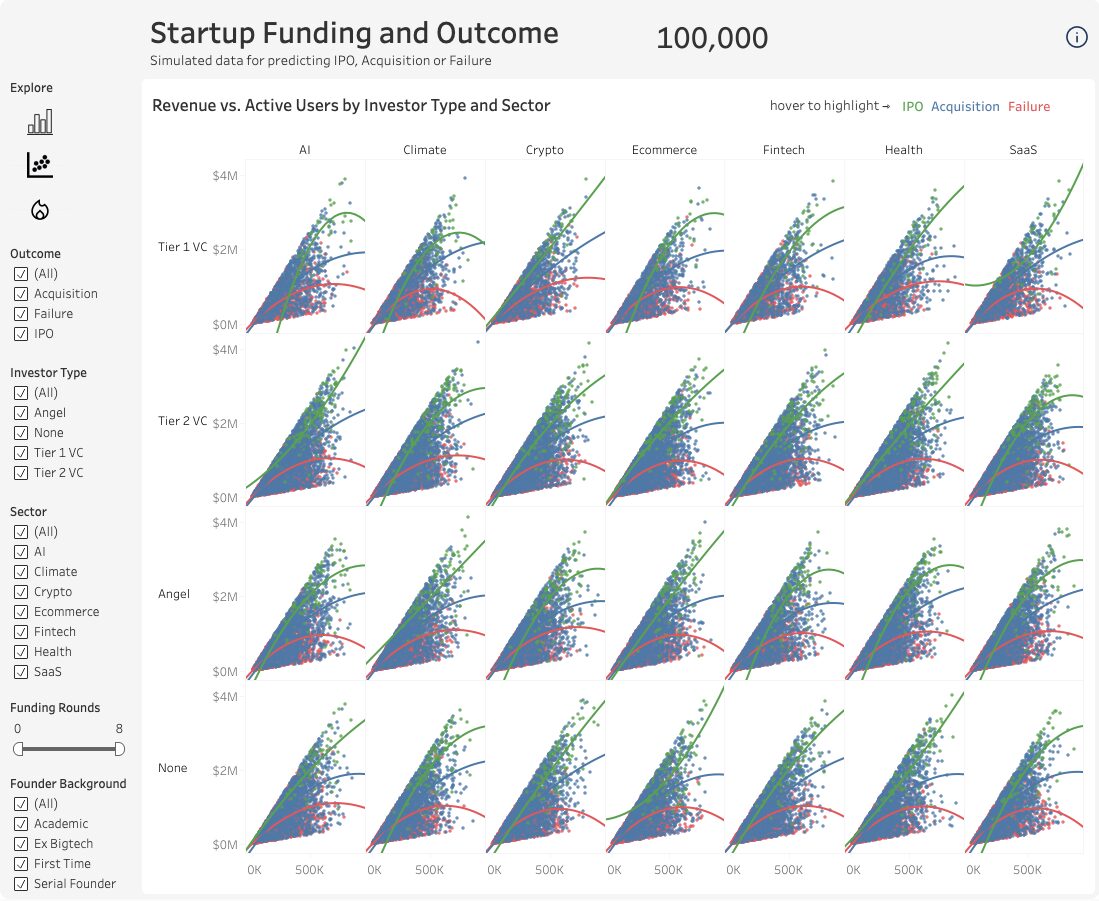Click the Funding Rounds slider right handle

point(120,749)
